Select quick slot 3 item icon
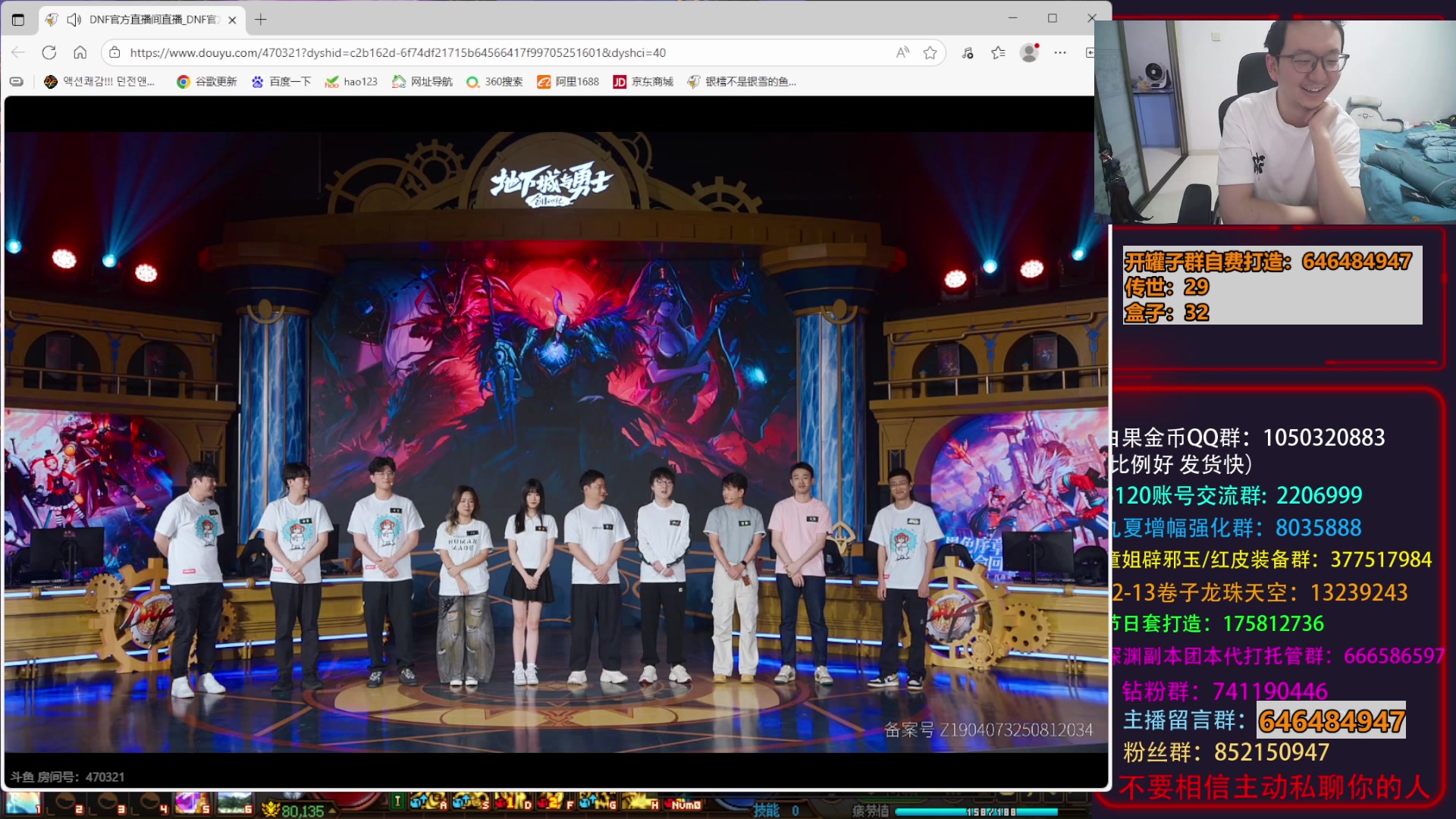 click(x=108, y=804)
